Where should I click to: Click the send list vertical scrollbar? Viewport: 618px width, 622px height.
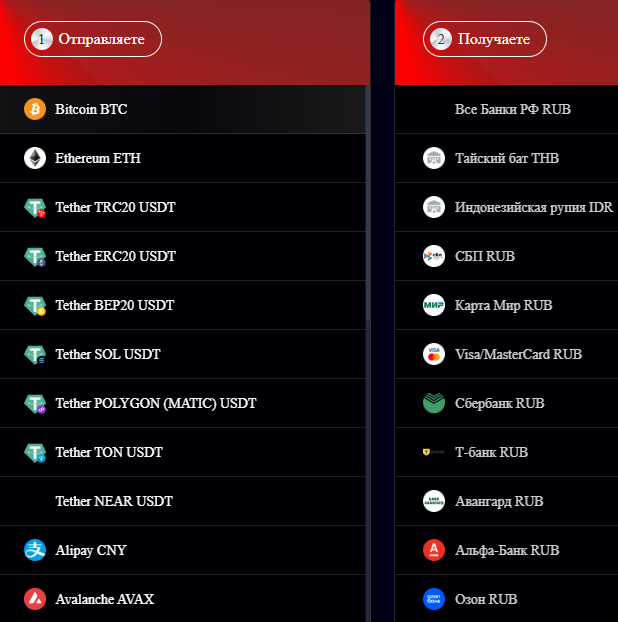click(368, 202)
